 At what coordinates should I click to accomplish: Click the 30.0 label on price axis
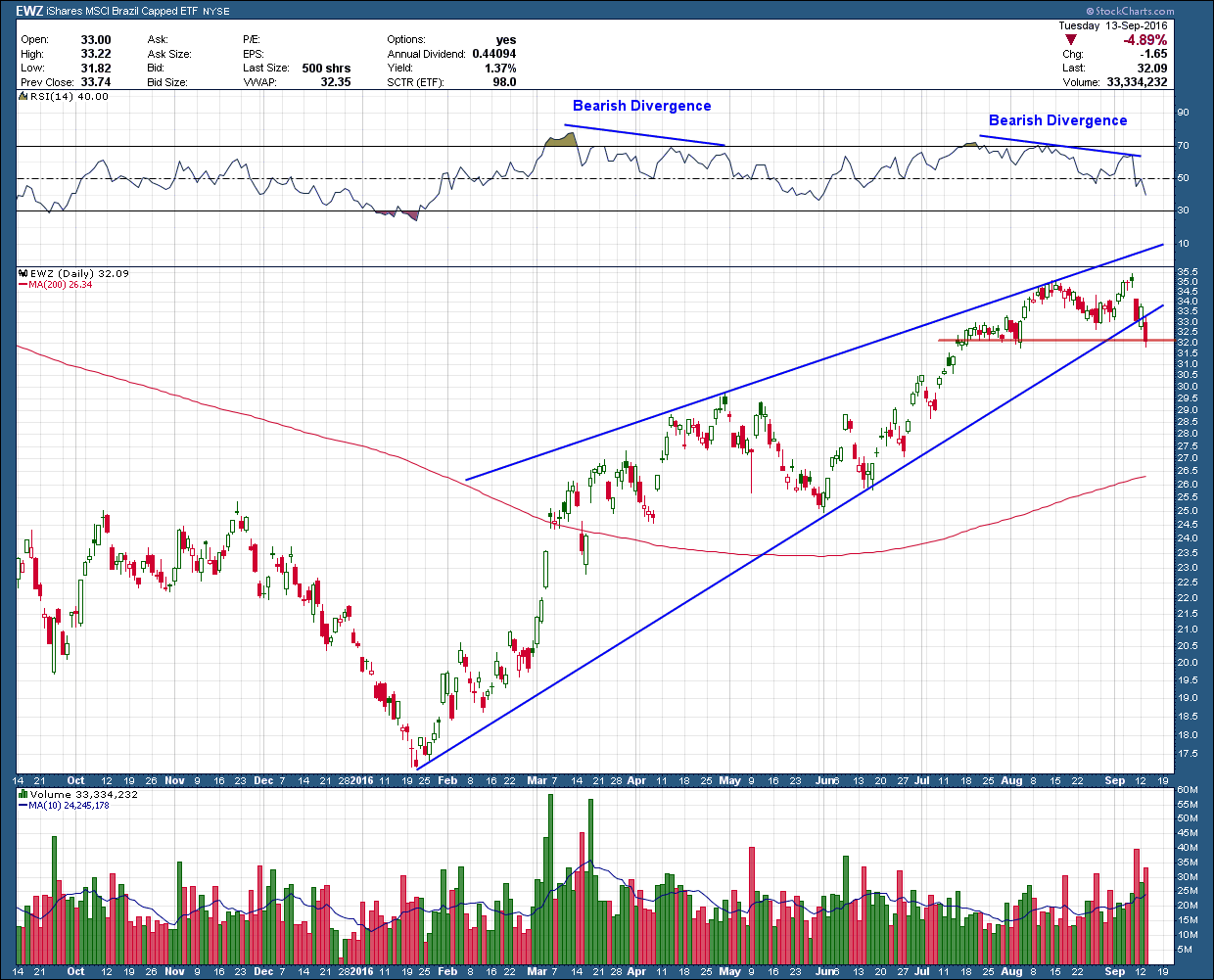(x=1187, y=387)
